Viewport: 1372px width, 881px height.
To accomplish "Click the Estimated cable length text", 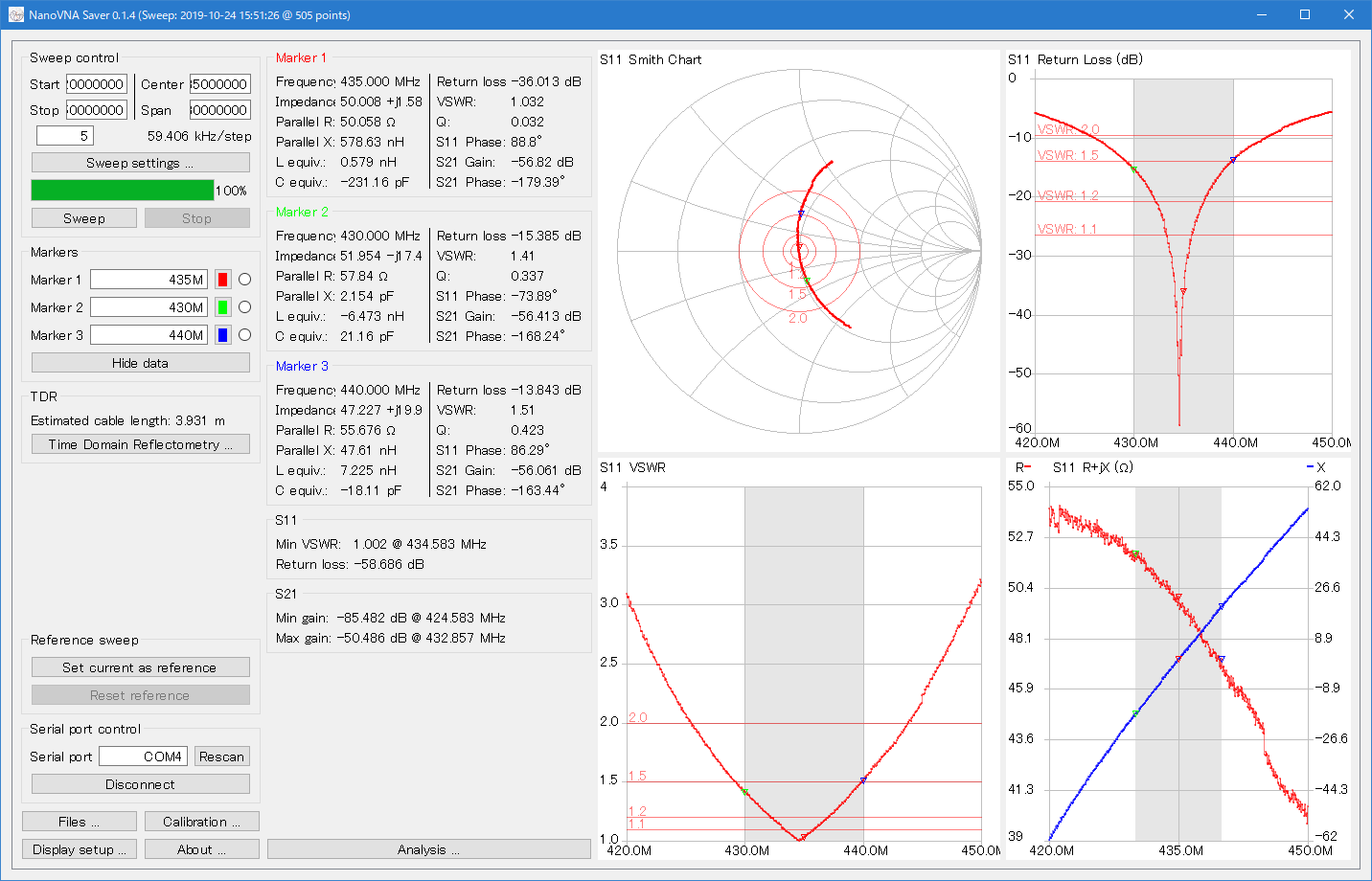I will pos(128,420).
